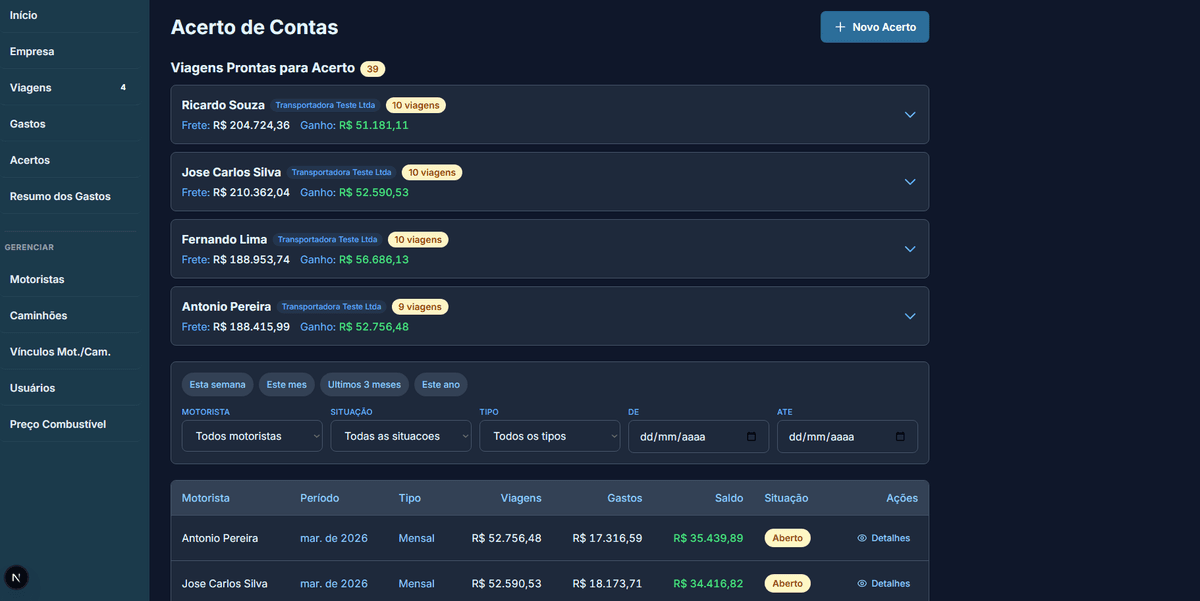1200x601 pixels.
Task: Apply the 'Este mes' quick filter
Action: tap(287, 385)
